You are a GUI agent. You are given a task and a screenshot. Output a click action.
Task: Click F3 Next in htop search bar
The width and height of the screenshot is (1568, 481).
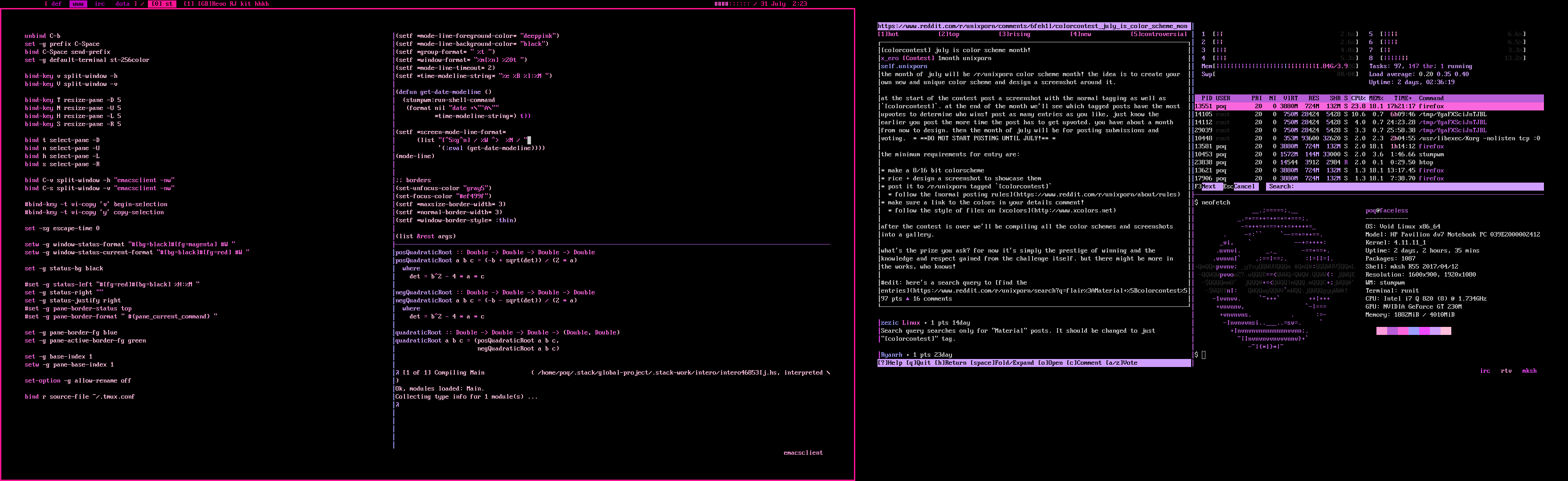[x=1209, y=187]
